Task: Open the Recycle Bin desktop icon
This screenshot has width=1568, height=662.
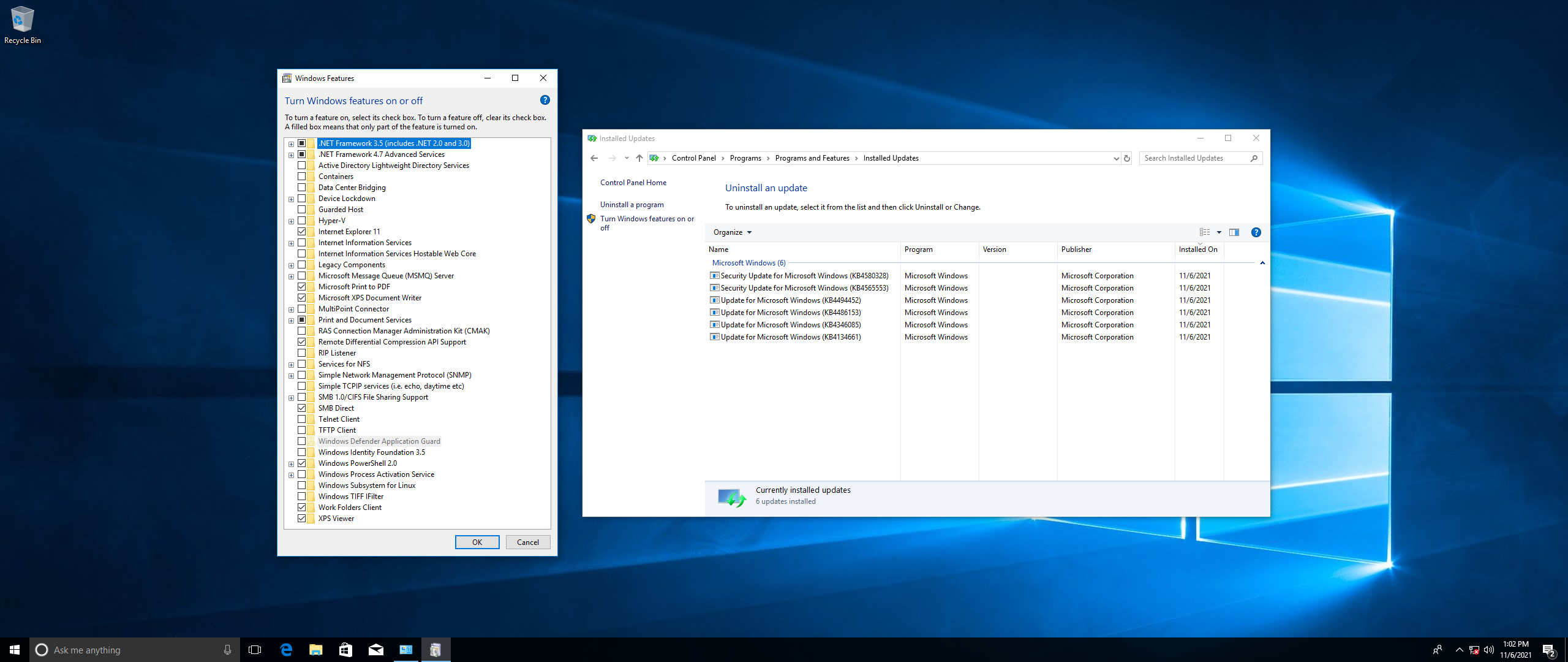Action: [x=22, y=25]
